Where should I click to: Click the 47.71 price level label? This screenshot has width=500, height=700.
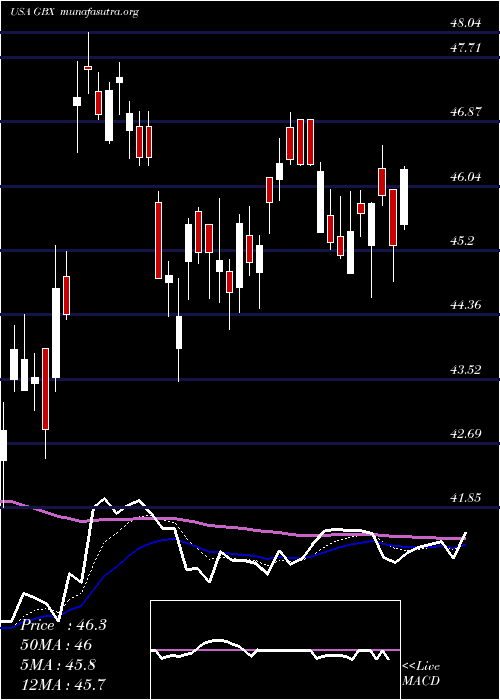[x=466, y=48]
